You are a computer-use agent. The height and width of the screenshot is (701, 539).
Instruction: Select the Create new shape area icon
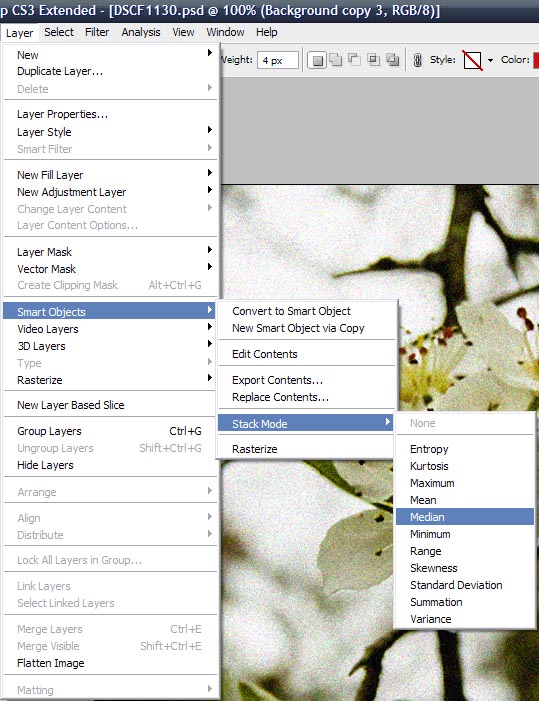click(317, 60)
